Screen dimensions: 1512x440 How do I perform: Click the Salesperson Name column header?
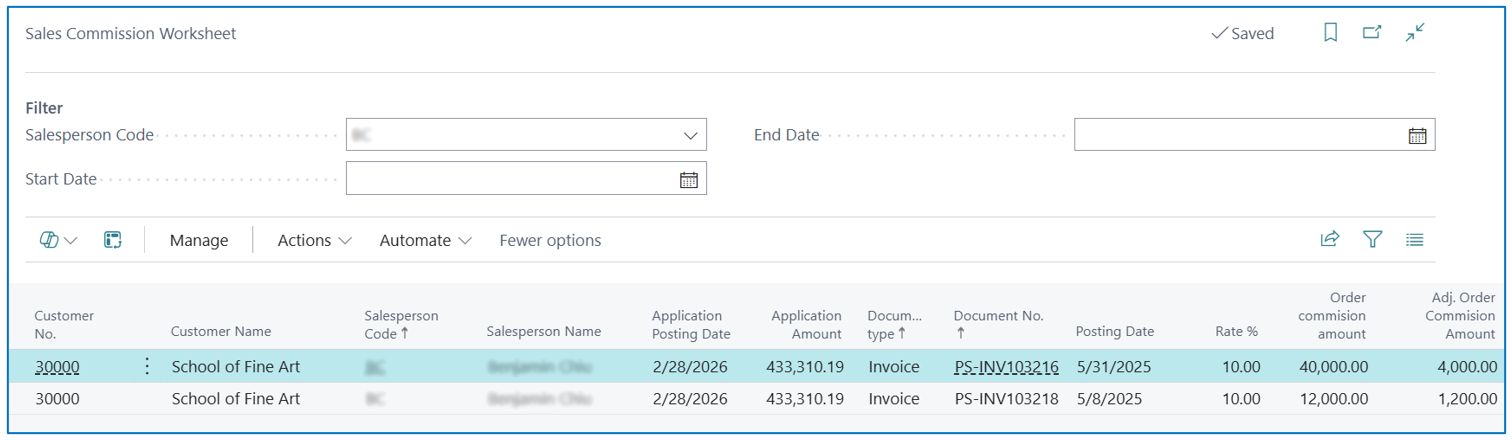click(x=544, y=331)
